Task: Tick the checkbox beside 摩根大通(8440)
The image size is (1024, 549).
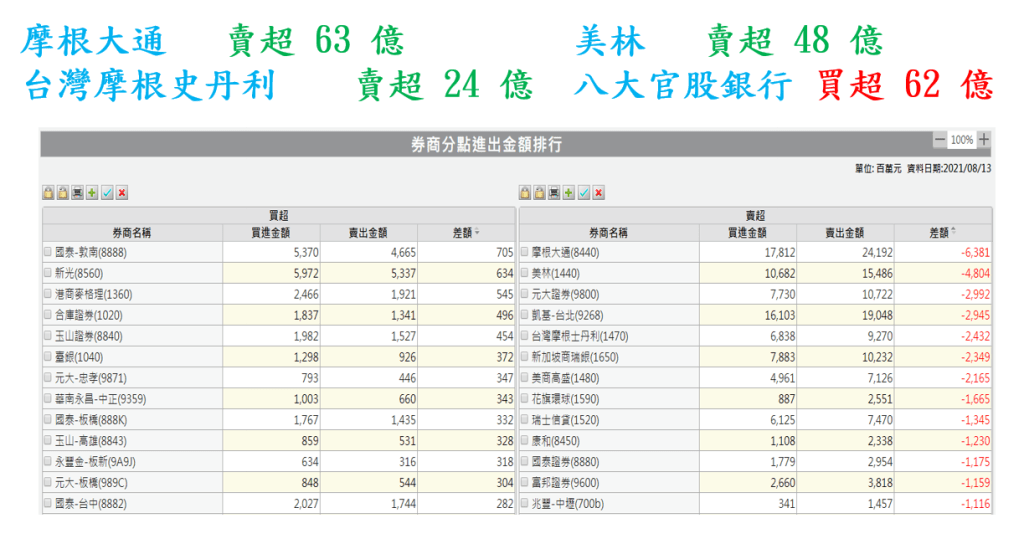Action: coord(525,252)
